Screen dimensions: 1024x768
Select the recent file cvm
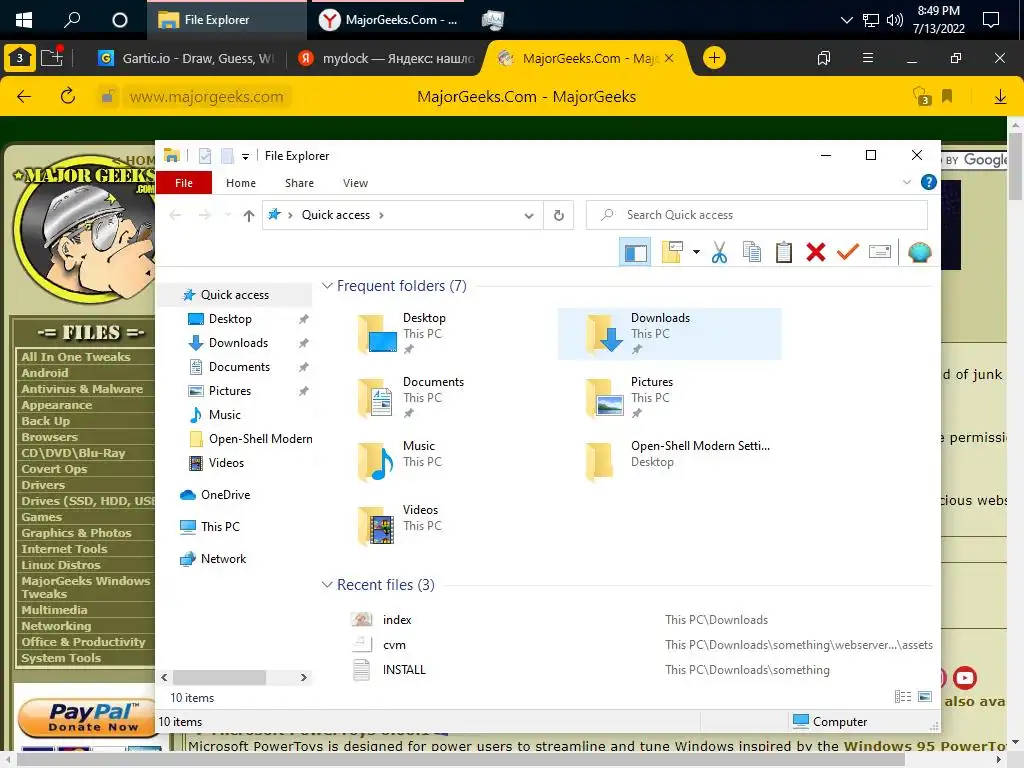point(394,645)
